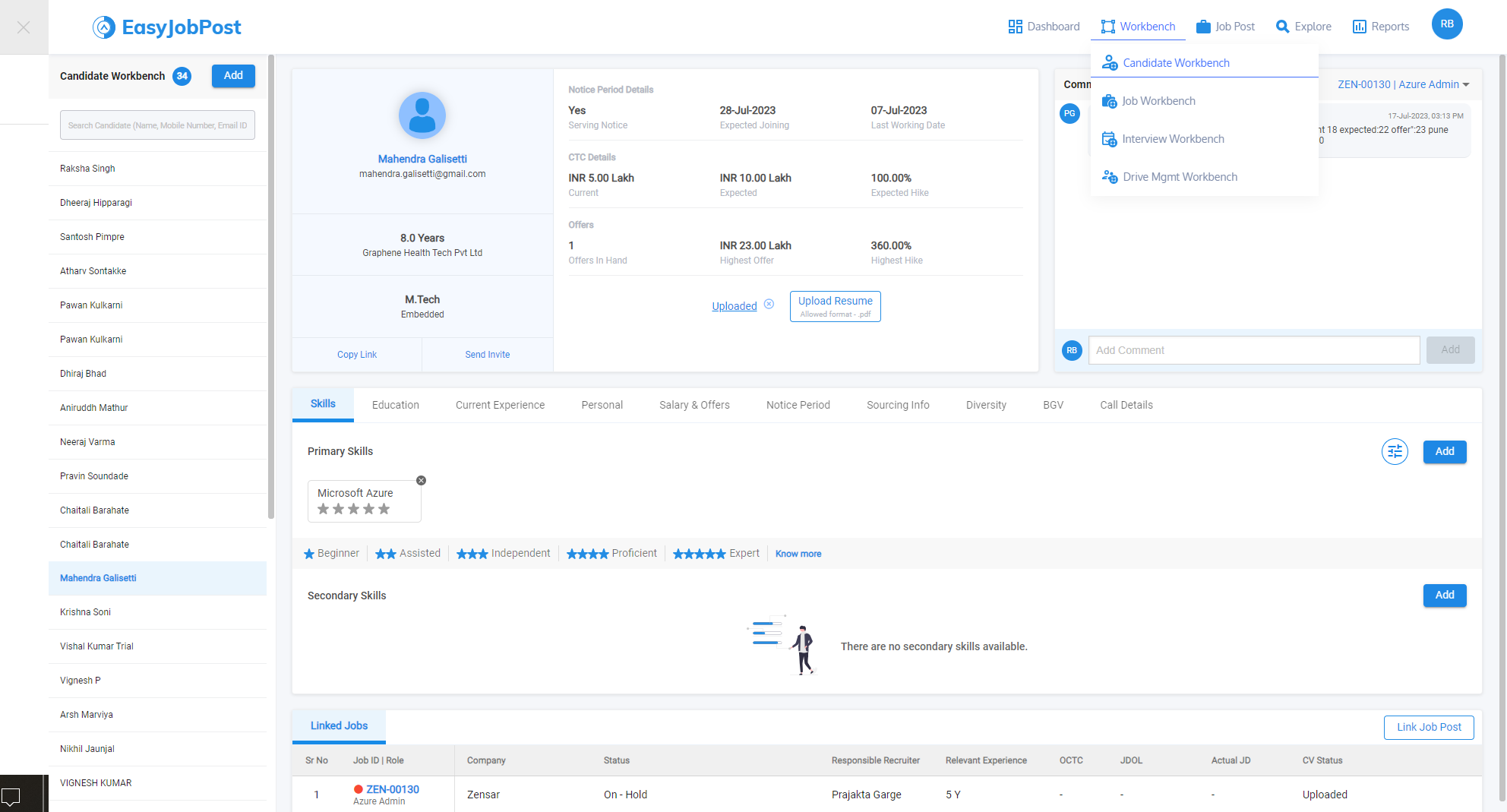Click the chat bubble icon at bottom-left
The width and height of the screenshot is (1507, 812).
pyautogui.click(x=12, y=796)
